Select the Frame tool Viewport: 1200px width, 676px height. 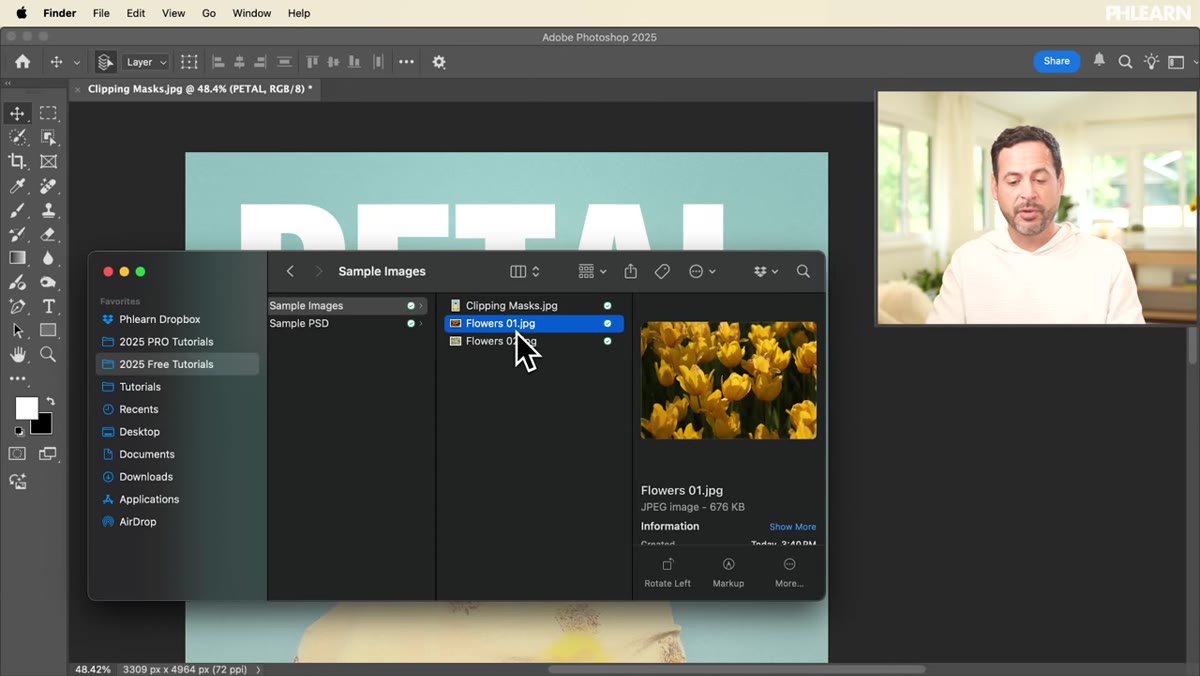(48, 161)
